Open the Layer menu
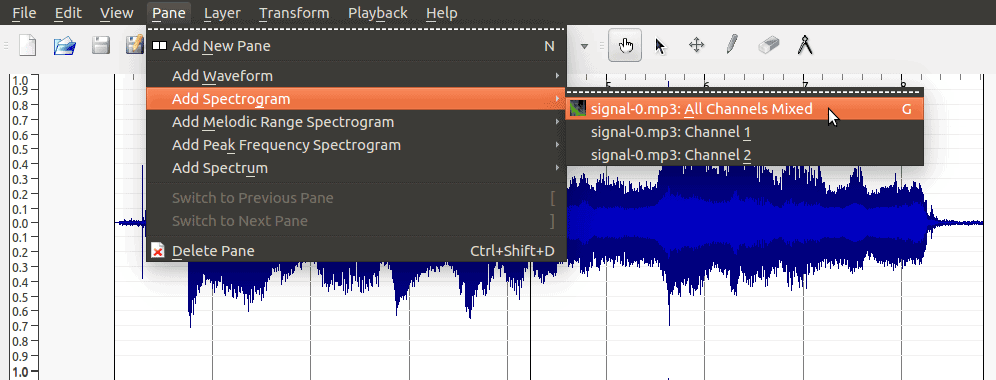996x380 pixels. pos(222,13)
